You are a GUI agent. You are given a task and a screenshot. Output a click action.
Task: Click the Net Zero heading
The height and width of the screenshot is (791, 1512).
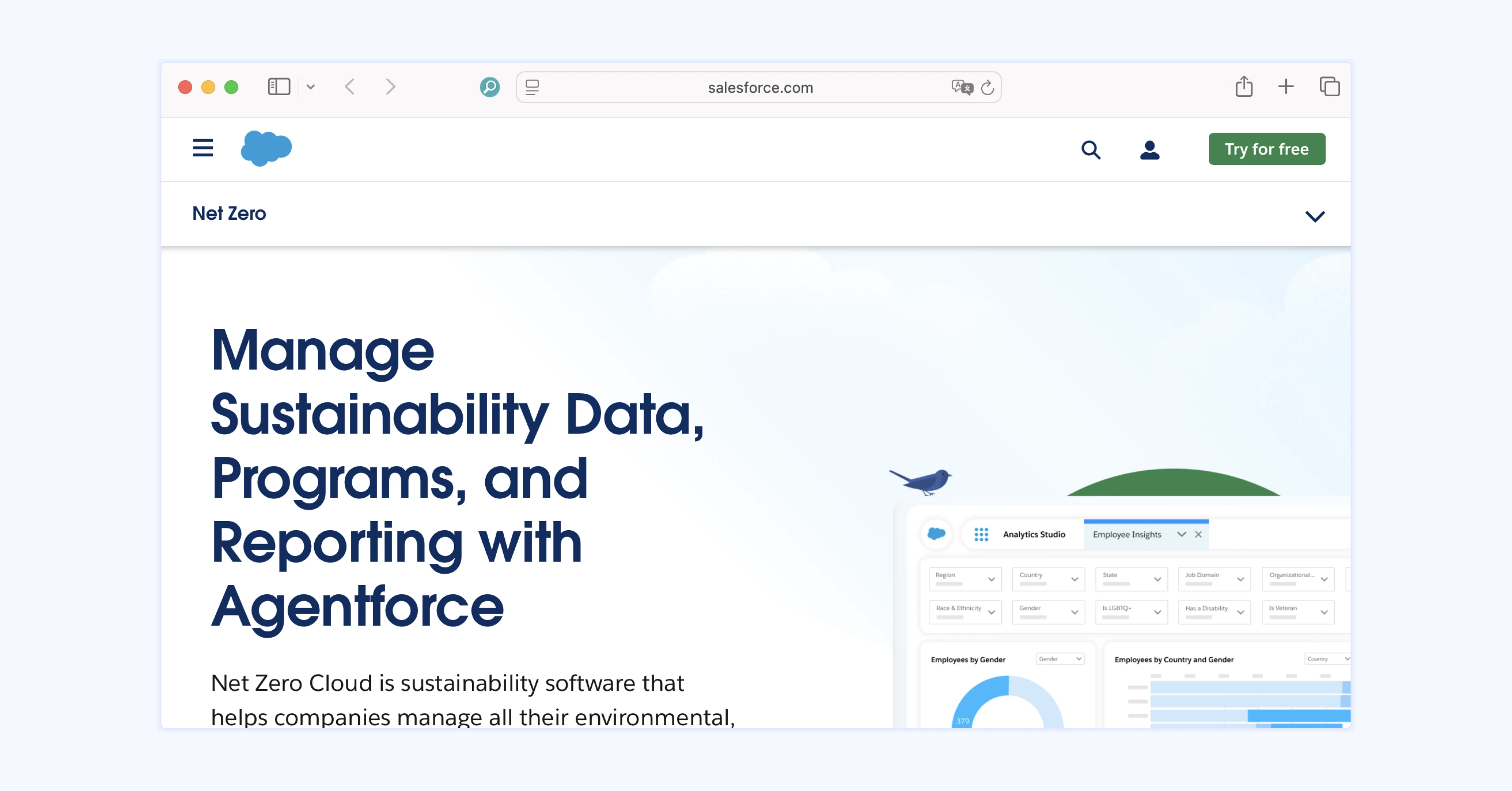tap(229, 213)
